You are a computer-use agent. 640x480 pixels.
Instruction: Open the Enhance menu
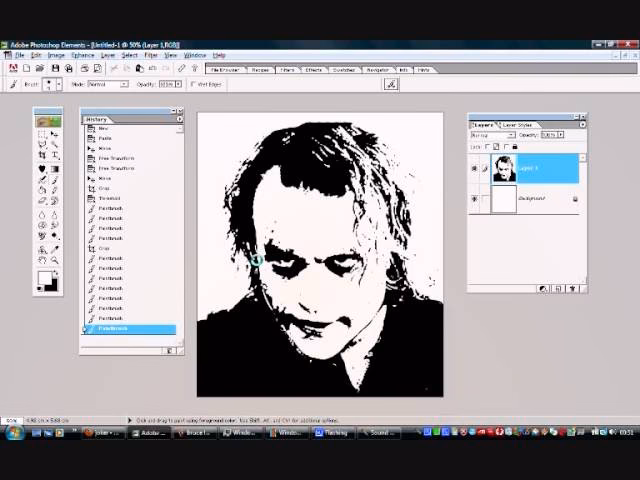(x=83, y=55)
